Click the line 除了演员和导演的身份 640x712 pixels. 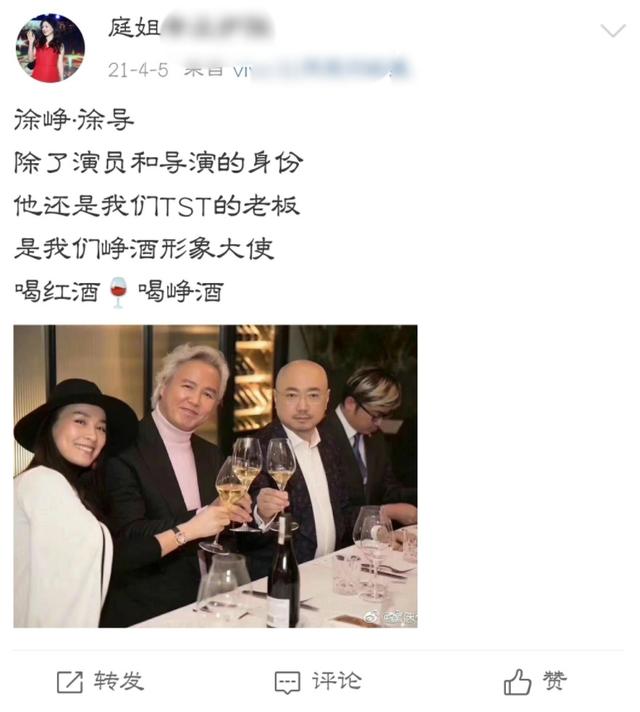pos(159,163)
